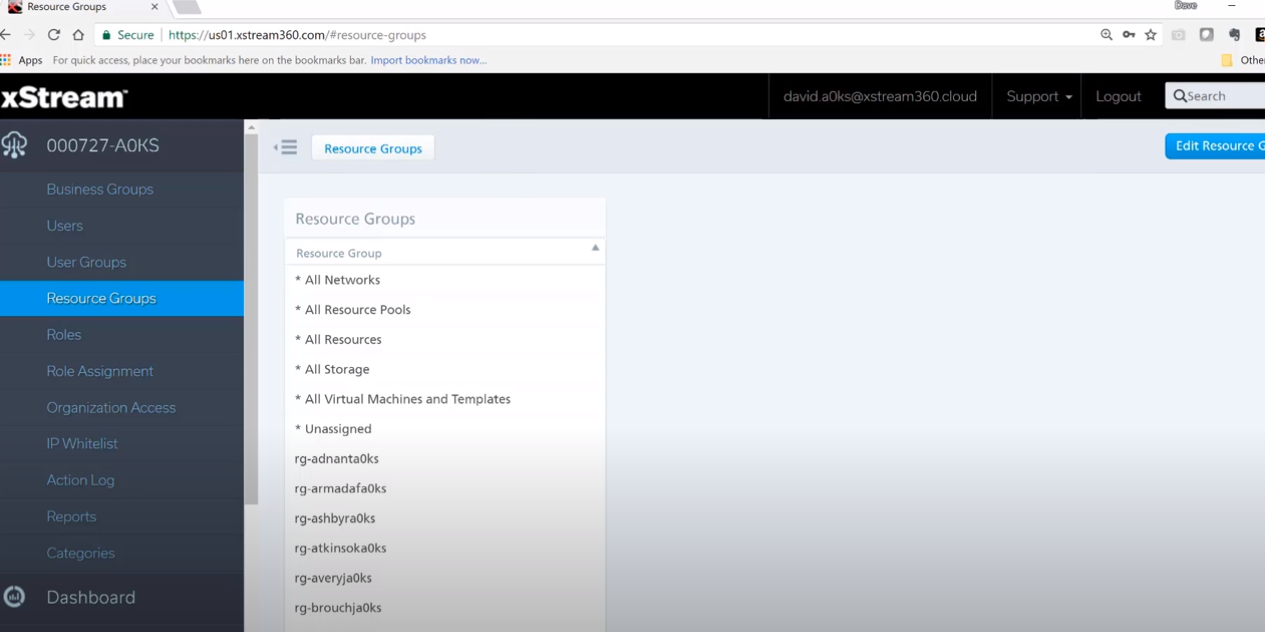This screenshot has width=1265, height=632.
Task: Open saved passwords key icon in address bar
Action: pyautogui.click(x=1129, y=34)
